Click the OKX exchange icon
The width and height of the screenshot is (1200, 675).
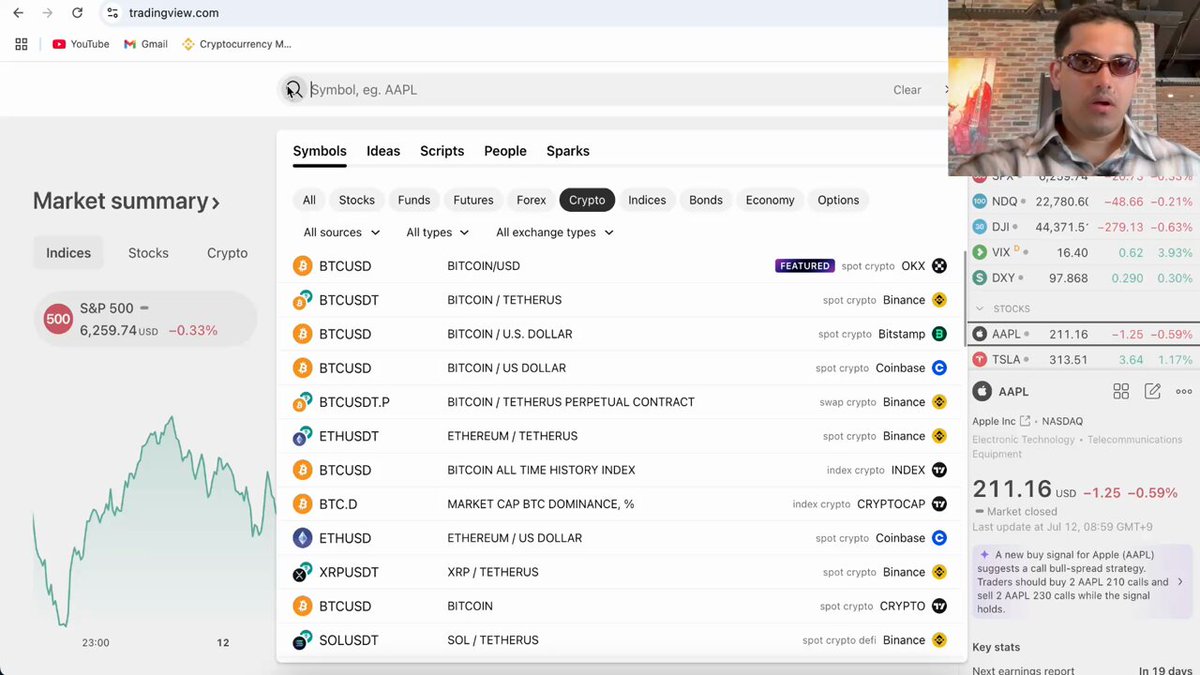click(x=939, y=266)
